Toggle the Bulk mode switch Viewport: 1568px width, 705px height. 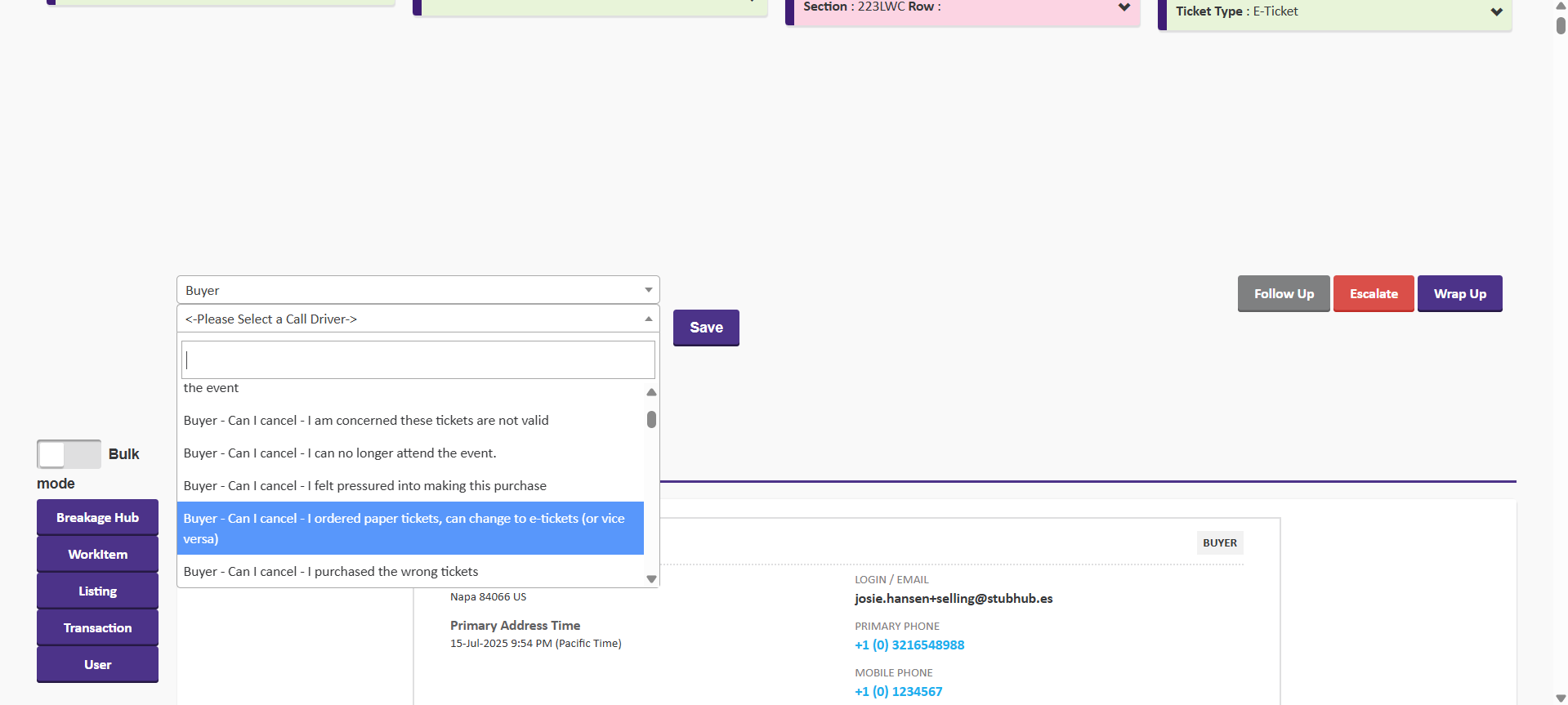click(x=69, y=454)
